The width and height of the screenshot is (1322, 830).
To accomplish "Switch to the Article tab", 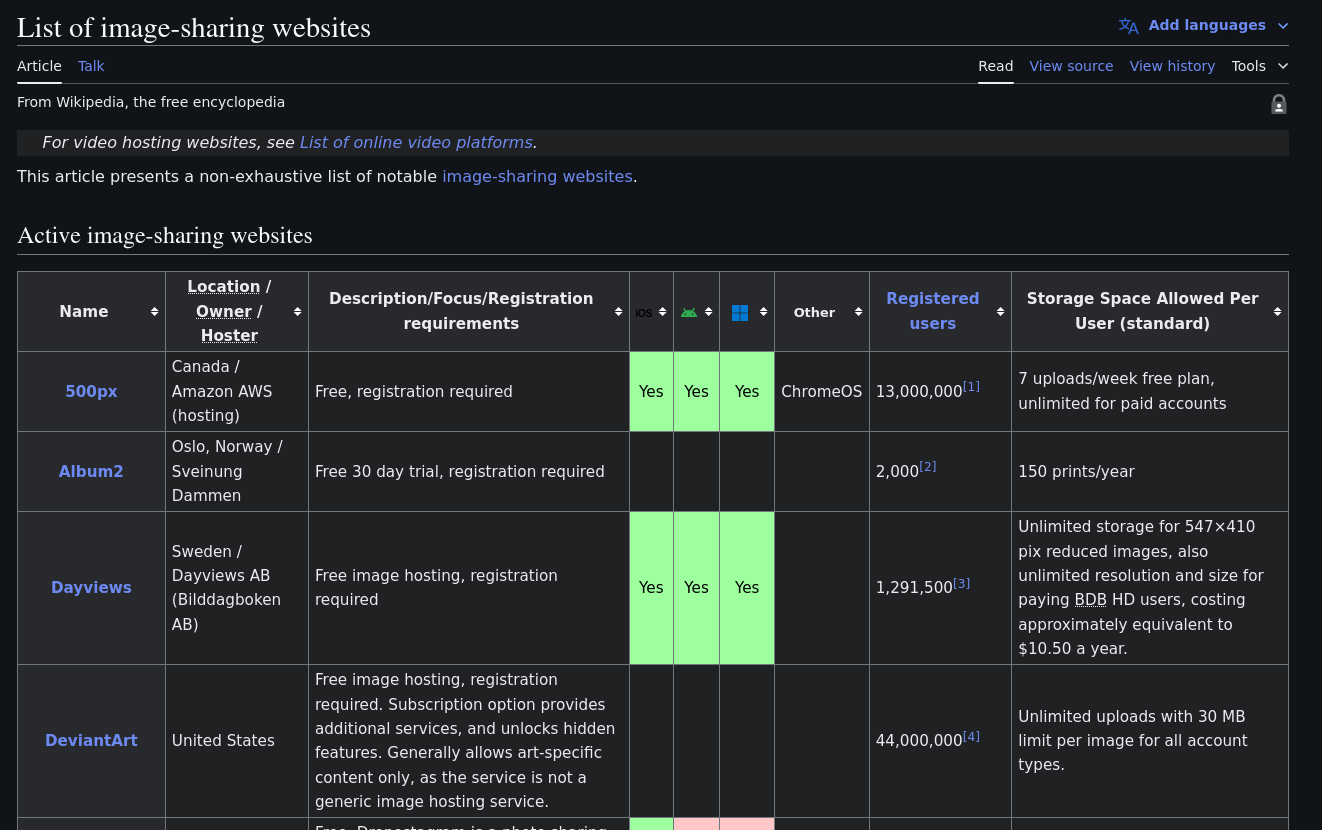I will (x=39, y=66).
